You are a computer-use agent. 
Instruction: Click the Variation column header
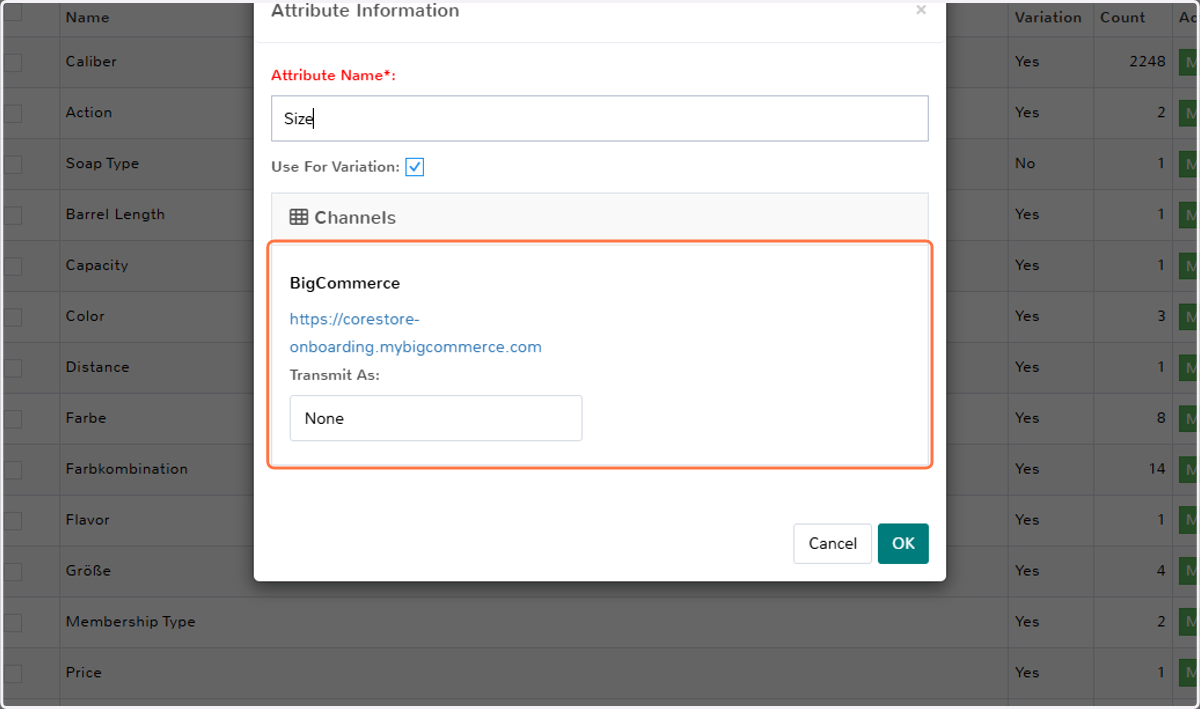(1048, 17)
